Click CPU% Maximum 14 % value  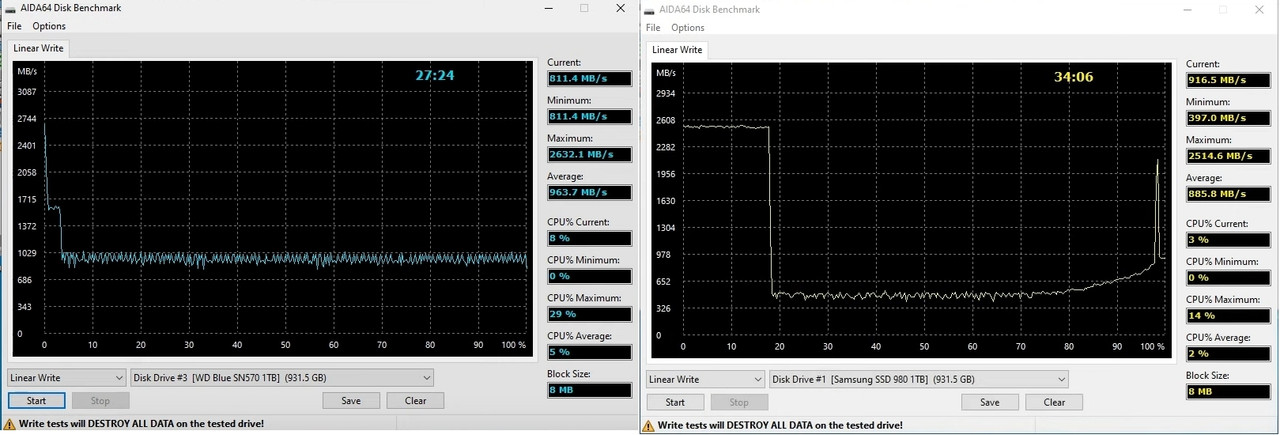pos(1229,316)
